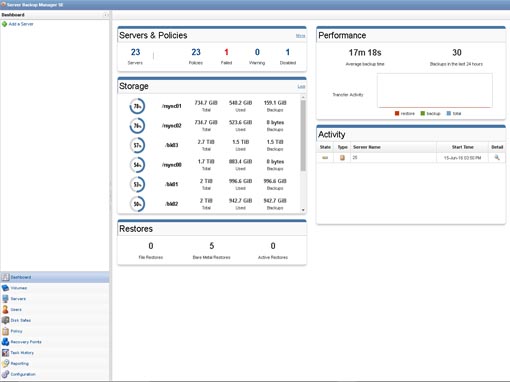This screenshot has width=510, height=382.
Task: Open the Reporting icon
Action: (5, 363)
